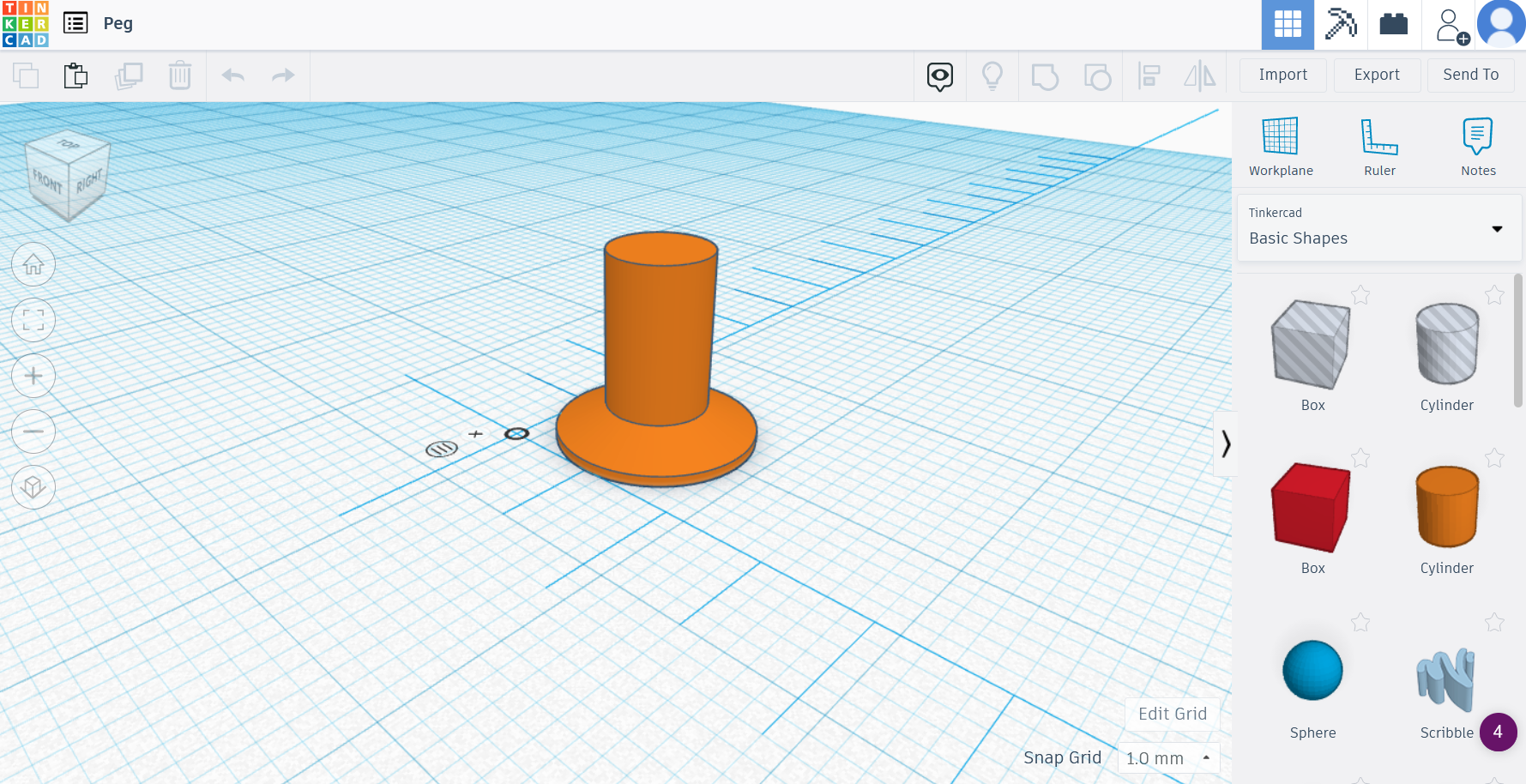The height and width of the screenshot is (784, 1526).
Task: Open the Snap Grid 1.0 mm dropdown
Action: 1169,758
